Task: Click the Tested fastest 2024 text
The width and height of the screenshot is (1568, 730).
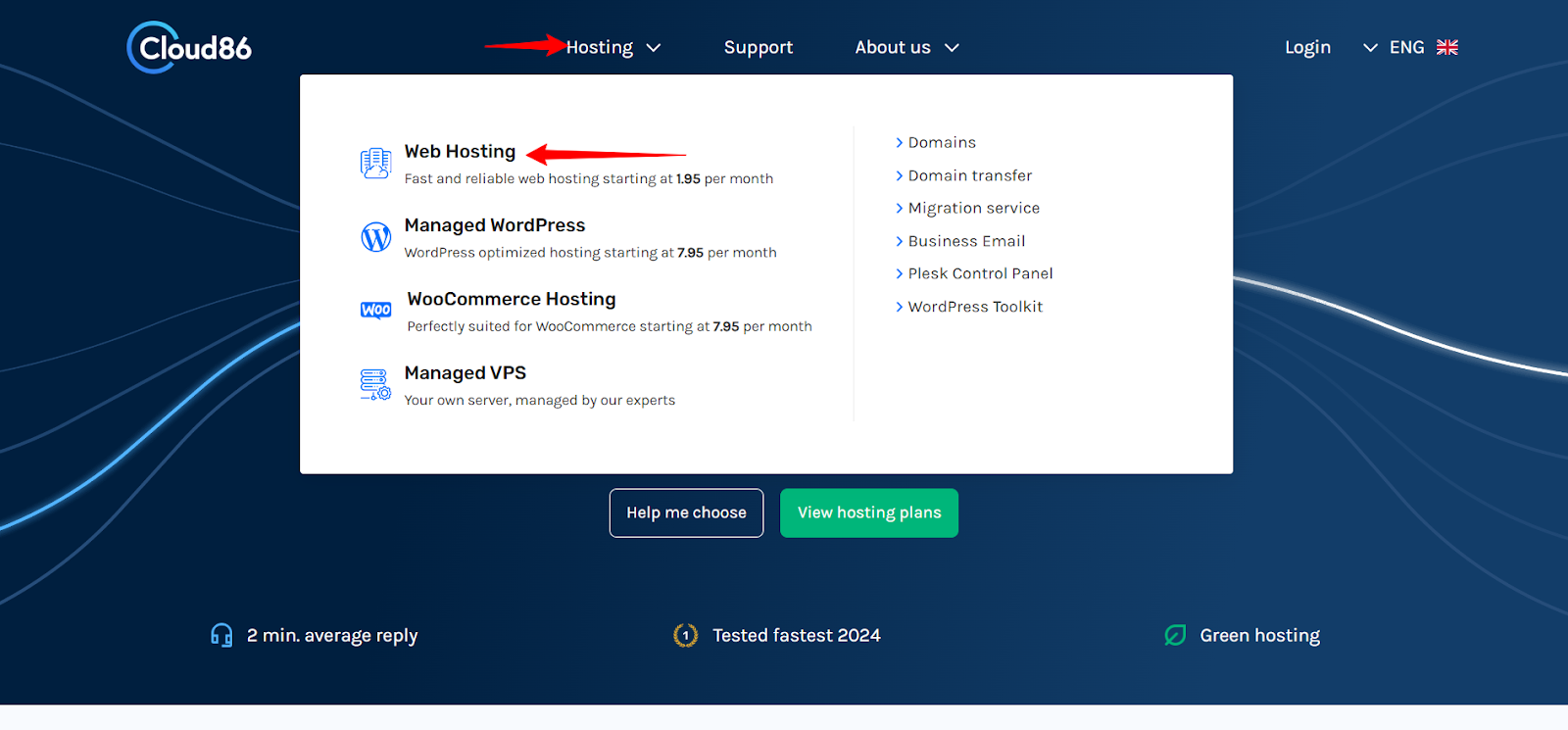Action: (797, 635)
